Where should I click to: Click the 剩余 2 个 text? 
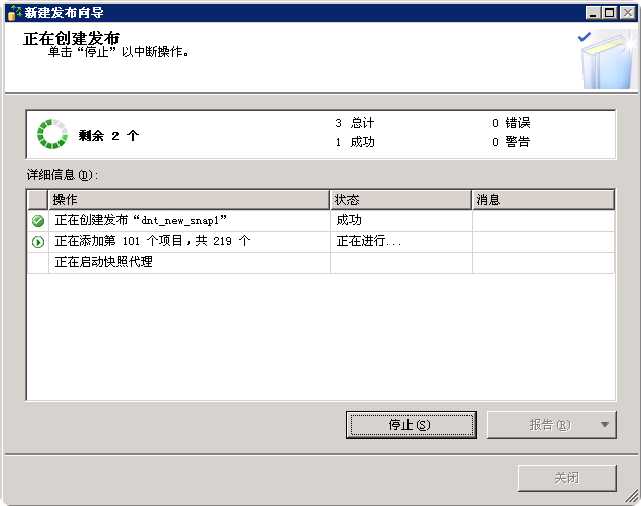(109, 135)
